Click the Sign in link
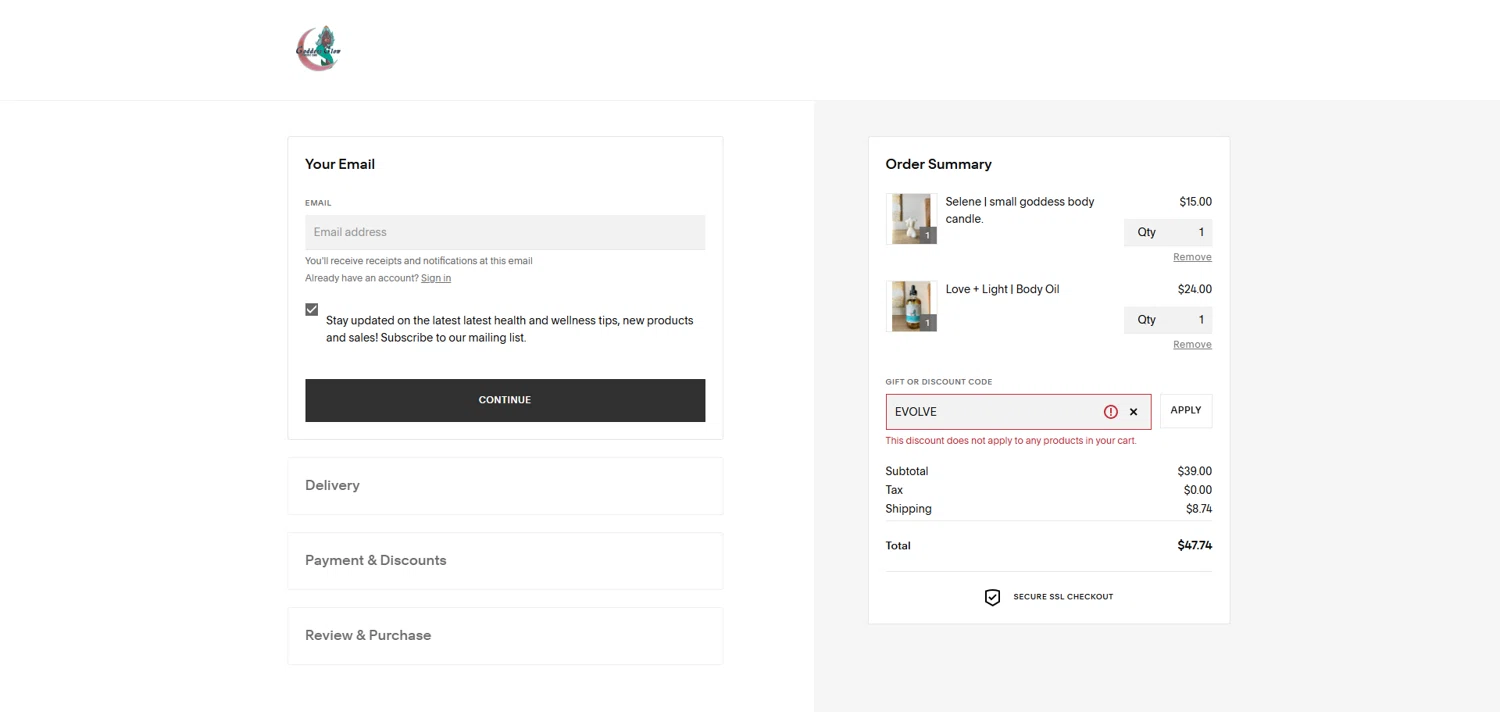1500x712 pixels. (x=436, y=278)
